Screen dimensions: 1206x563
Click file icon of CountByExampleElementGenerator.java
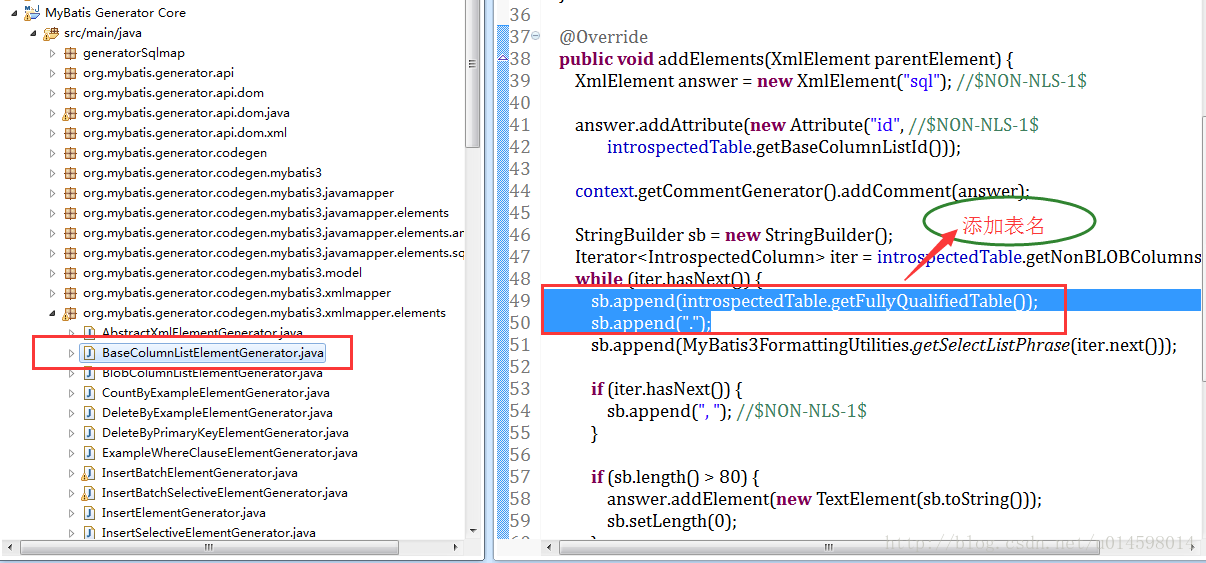tap(89, 393)
